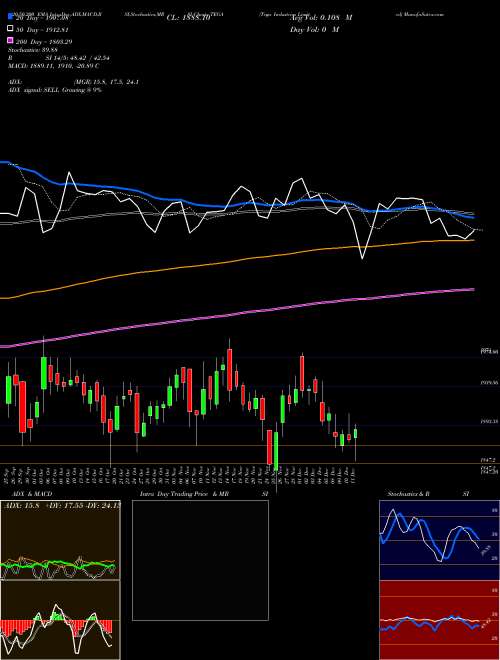The width and height of the screenshot is (500, 660).
Task: Select the 'CL: 1888.10' closing price text
Action: point(188,18)
